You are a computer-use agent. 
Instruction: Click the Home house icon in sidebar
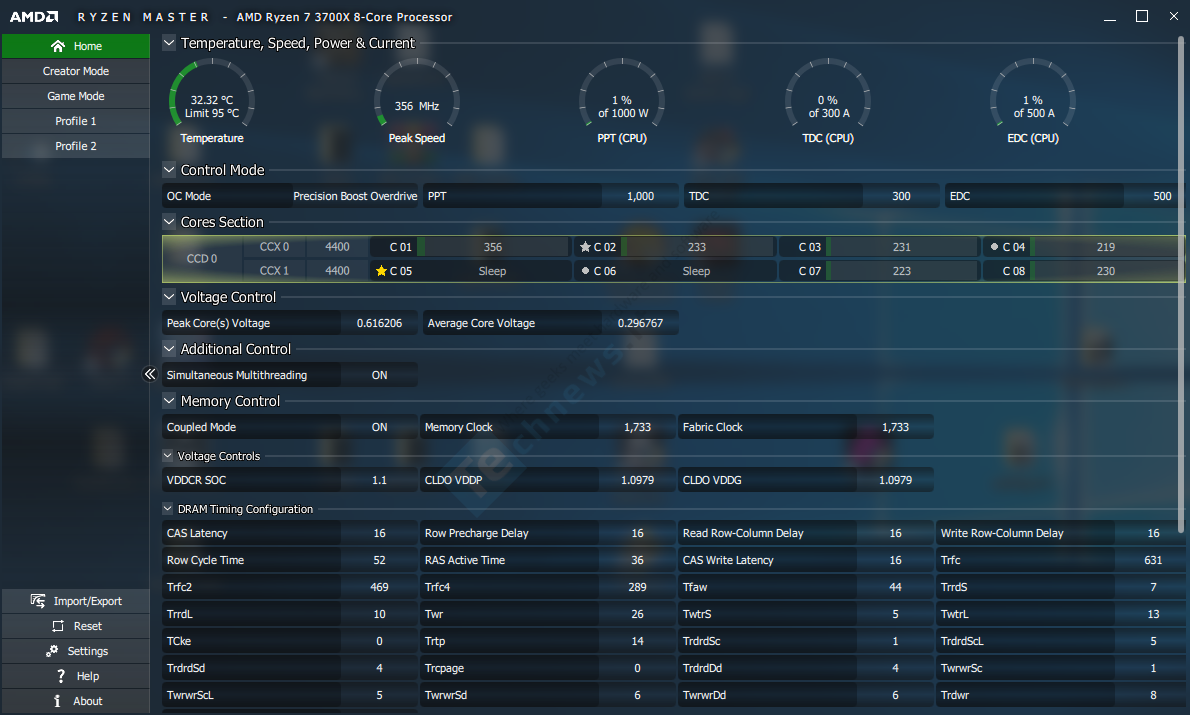click(x=58, y=46)
